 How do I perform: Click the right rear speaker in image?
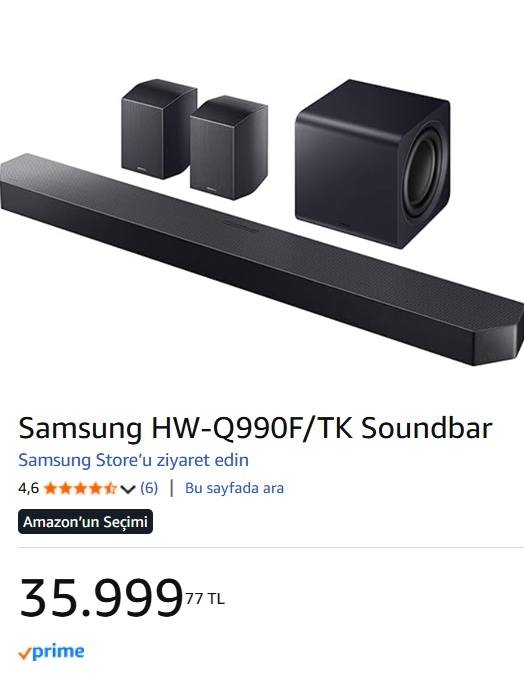[x=229, y=148]
